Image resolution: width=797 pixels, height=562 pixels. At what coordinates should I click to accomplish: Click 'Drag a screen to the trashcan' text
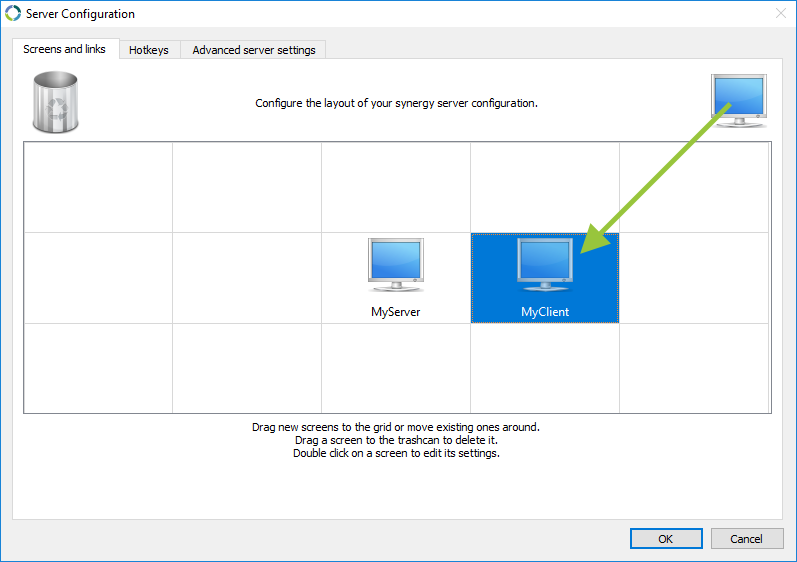(396, 440)
